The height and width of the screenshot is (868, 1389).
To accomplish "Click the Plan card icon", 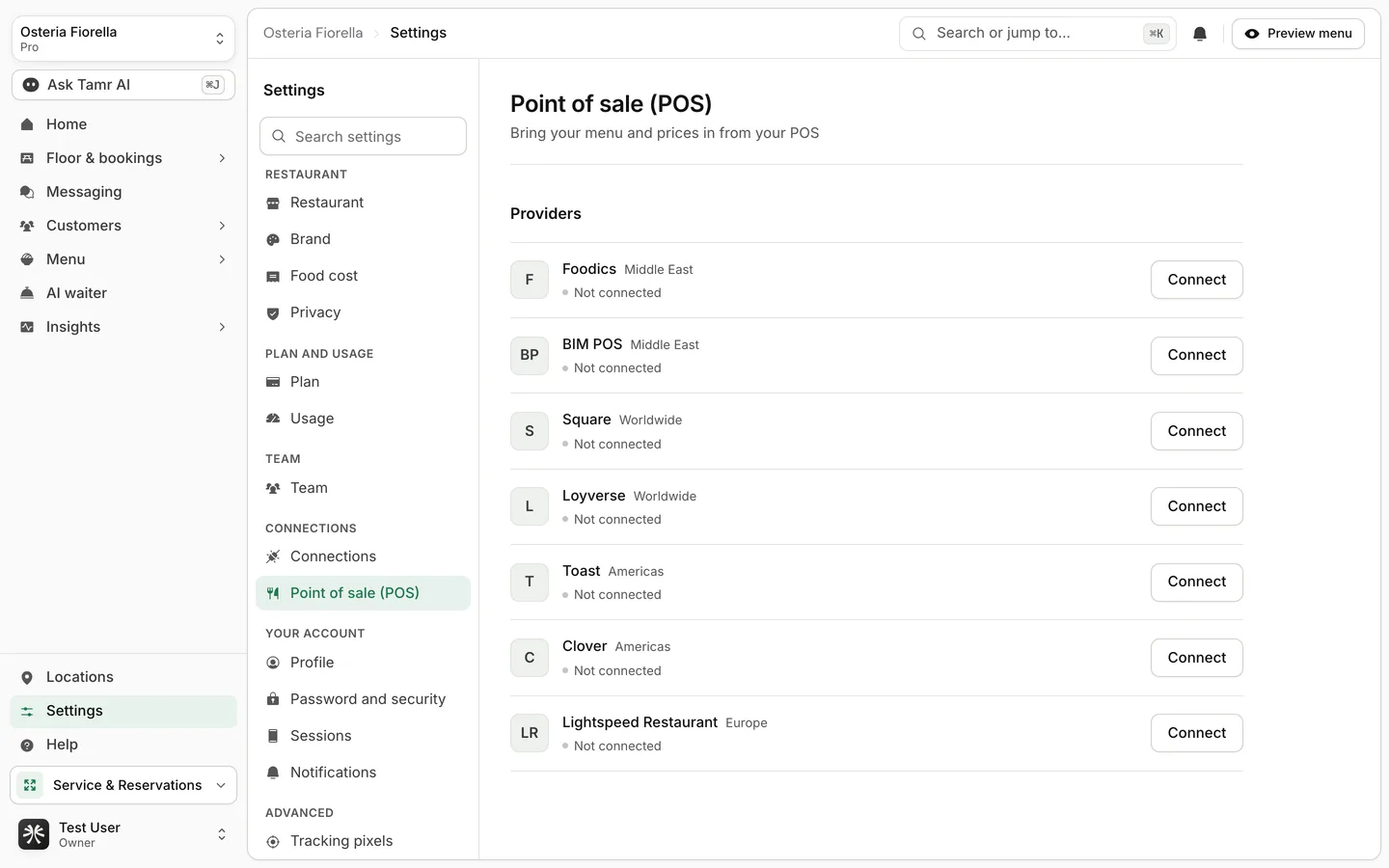I will [x=273, y=382].
